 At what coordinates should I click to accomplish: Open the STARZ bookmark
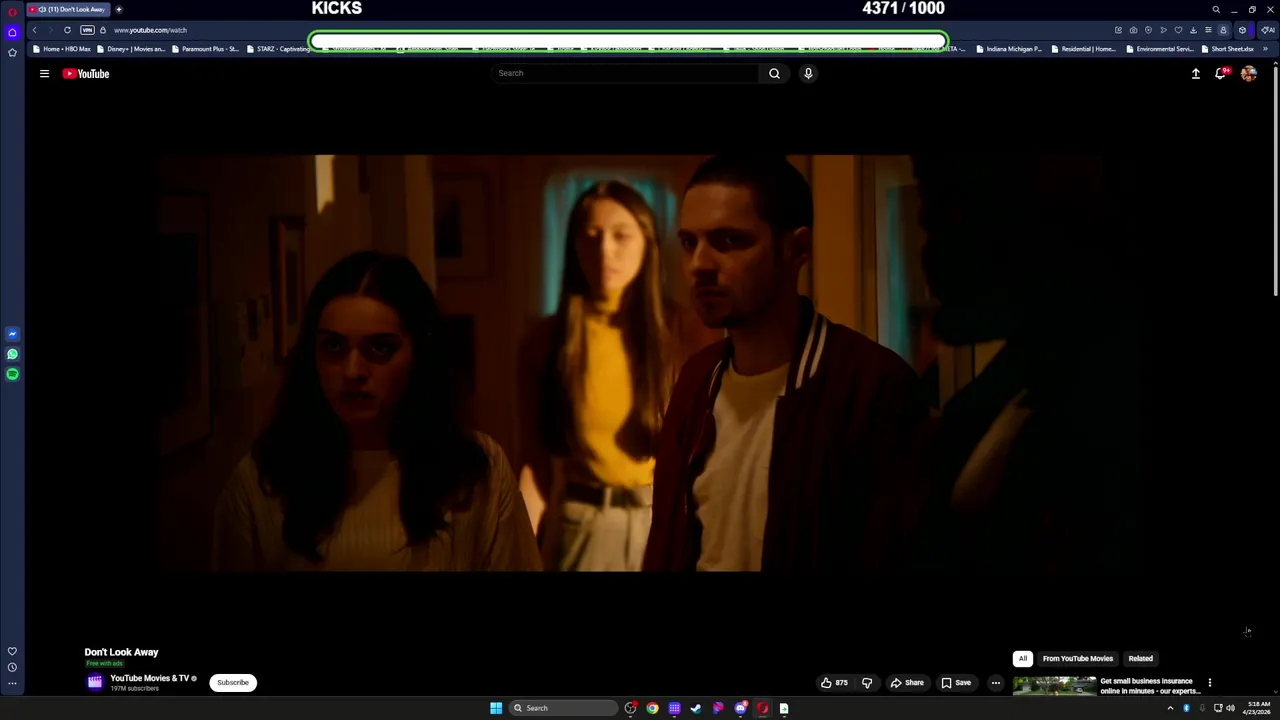(x=277, y=49)
